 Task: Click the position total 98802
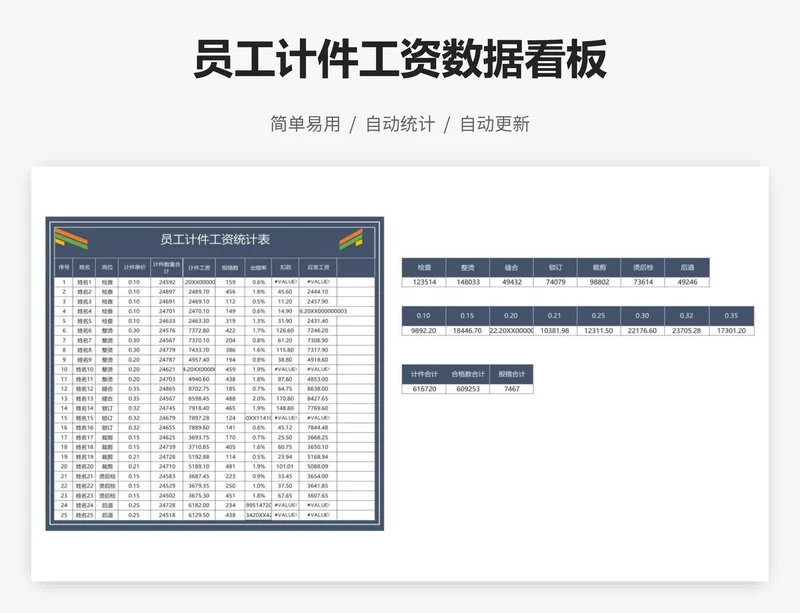(599, 282)
